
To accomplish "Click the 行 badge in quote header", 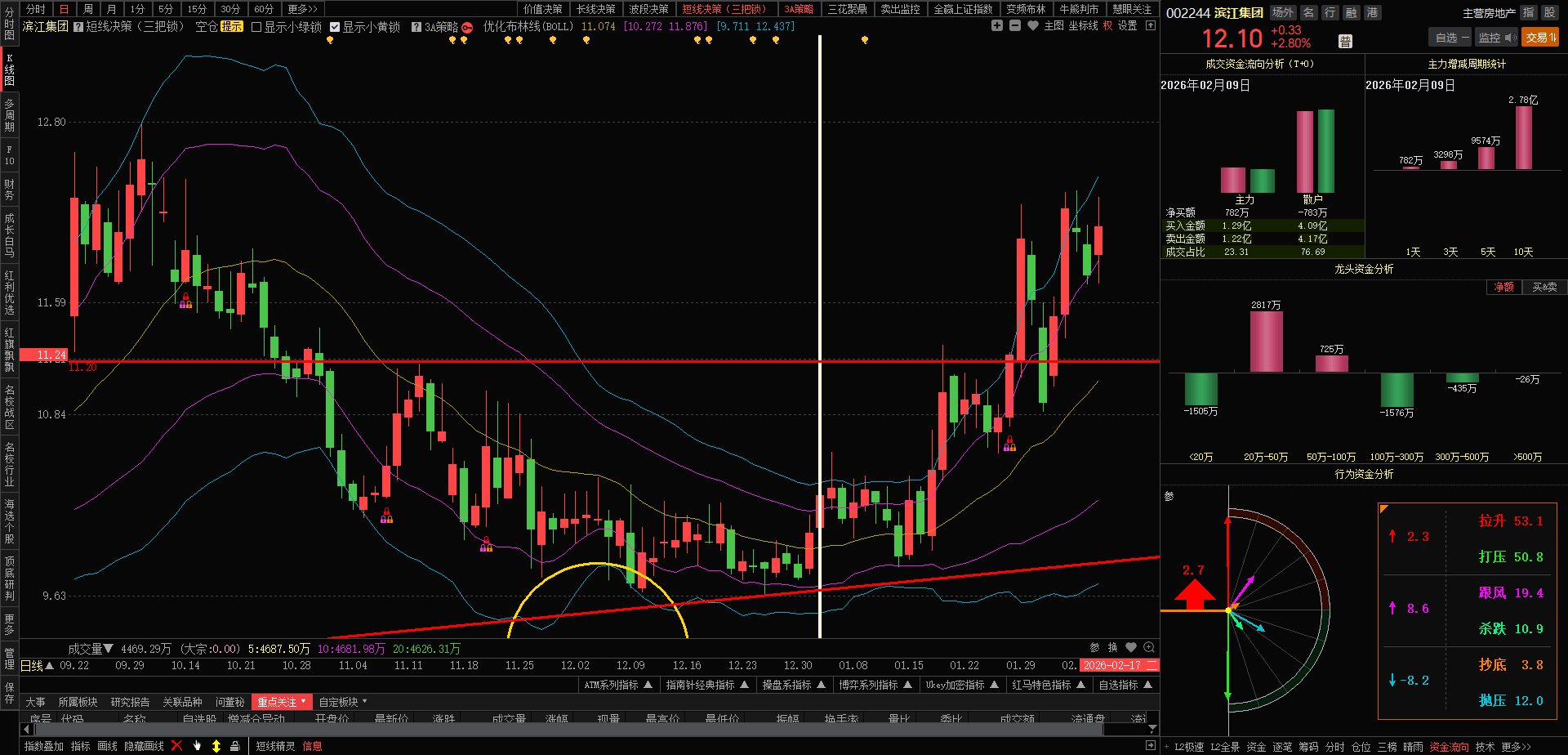I will tap(1330, 13).
